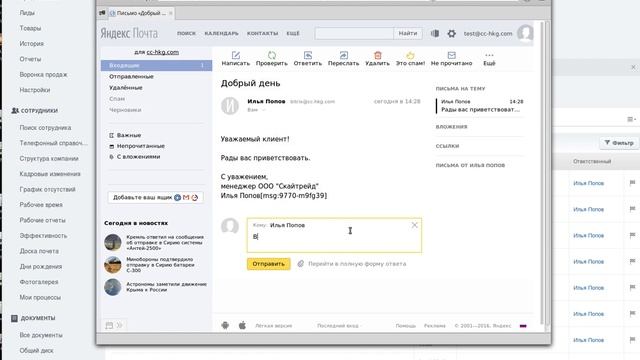Click the themes icon beside the gear
This screenshot has height=360, width=640.
(435, 33)
